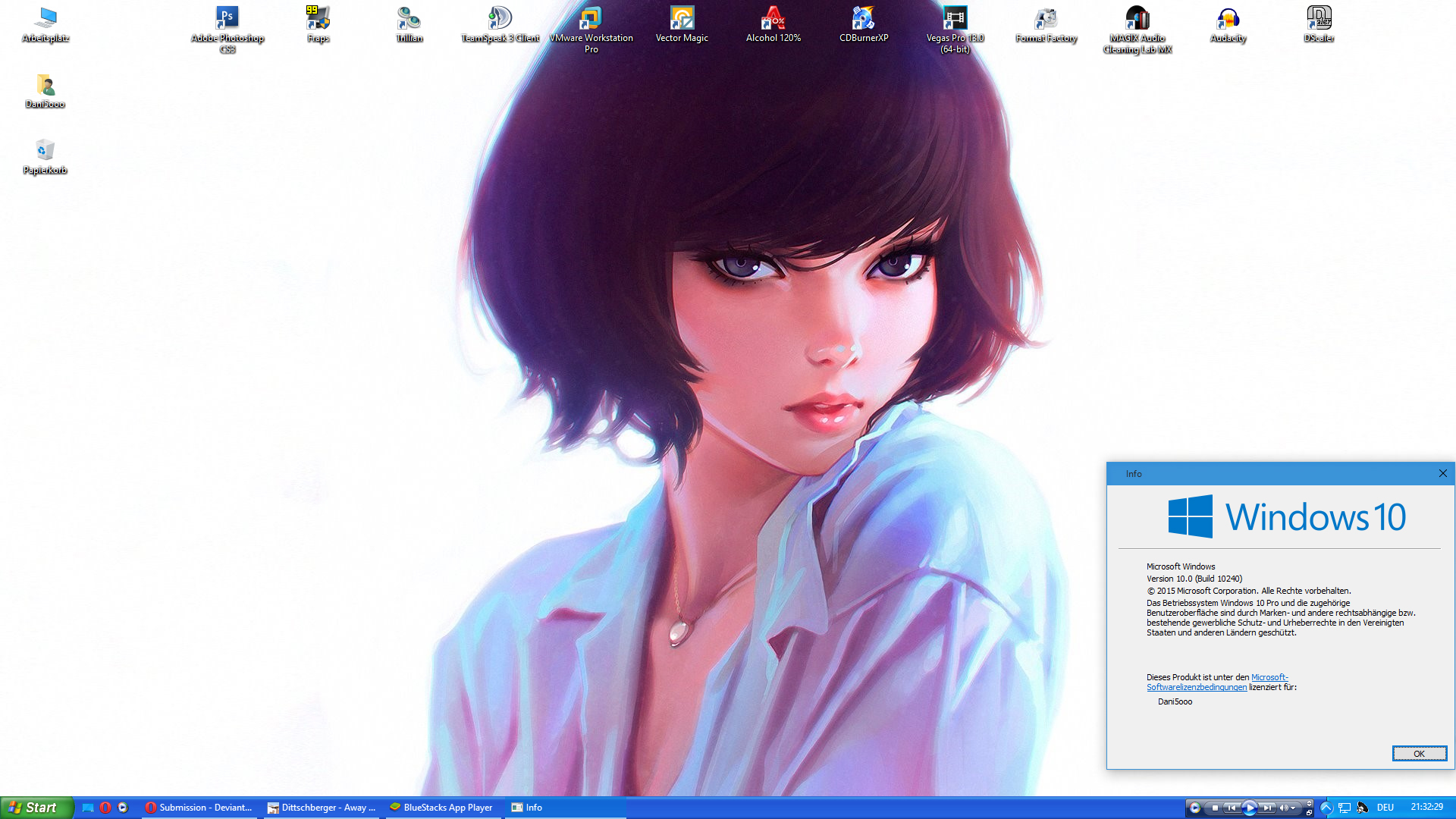Click the taskbar clock showing 21:32:29

point(1426,807)
